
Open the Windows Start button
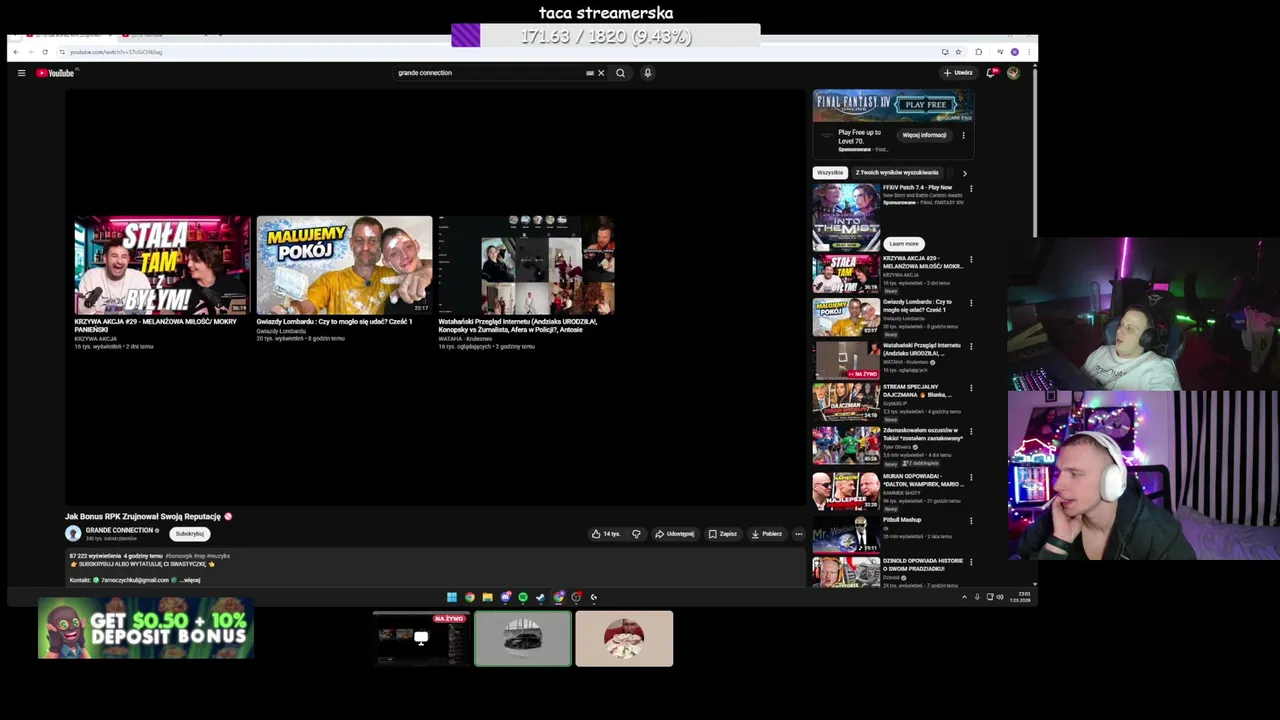pyautogui.click(x=452, y=597)
